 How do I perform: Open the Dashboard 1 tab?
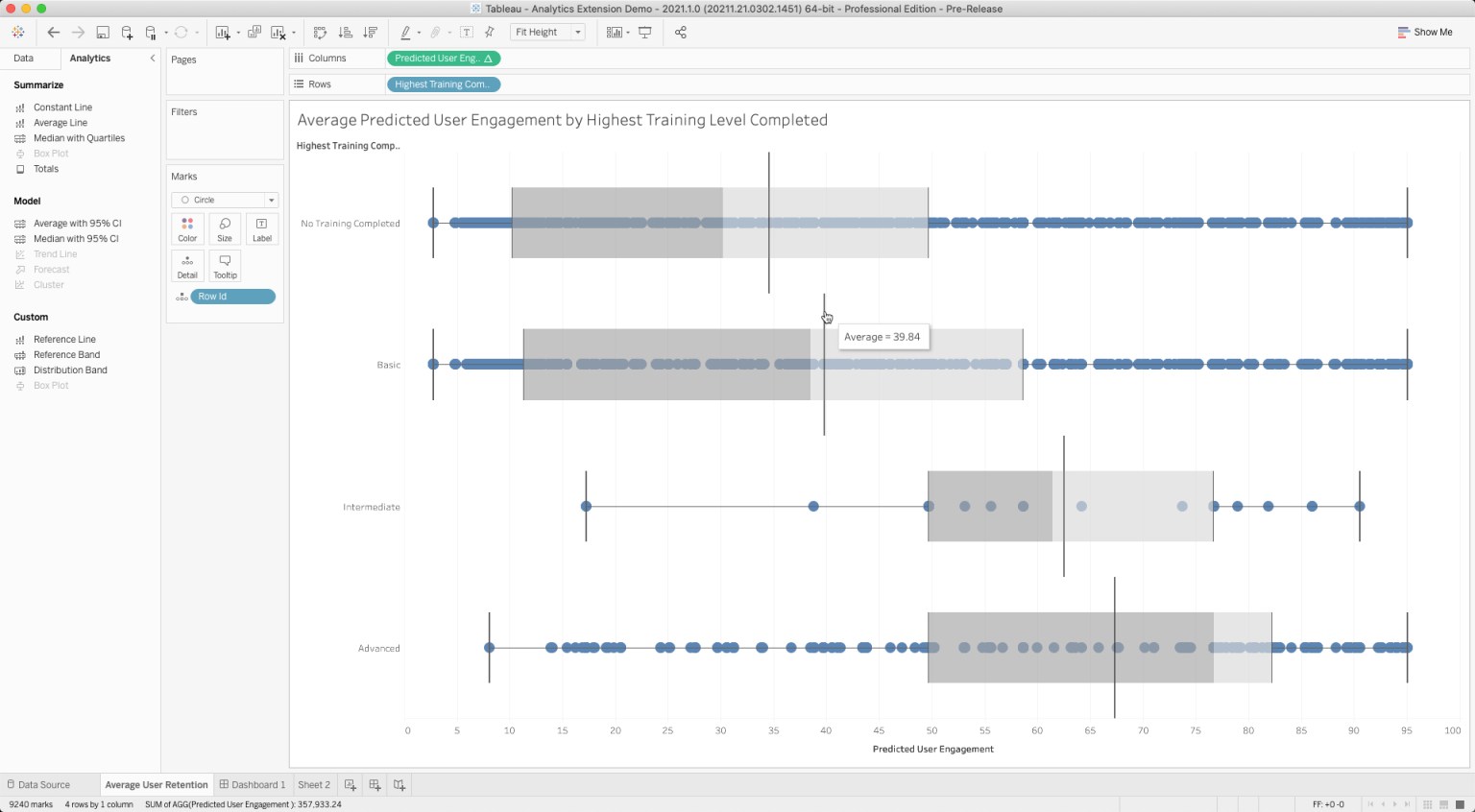[x=253, y=784]
